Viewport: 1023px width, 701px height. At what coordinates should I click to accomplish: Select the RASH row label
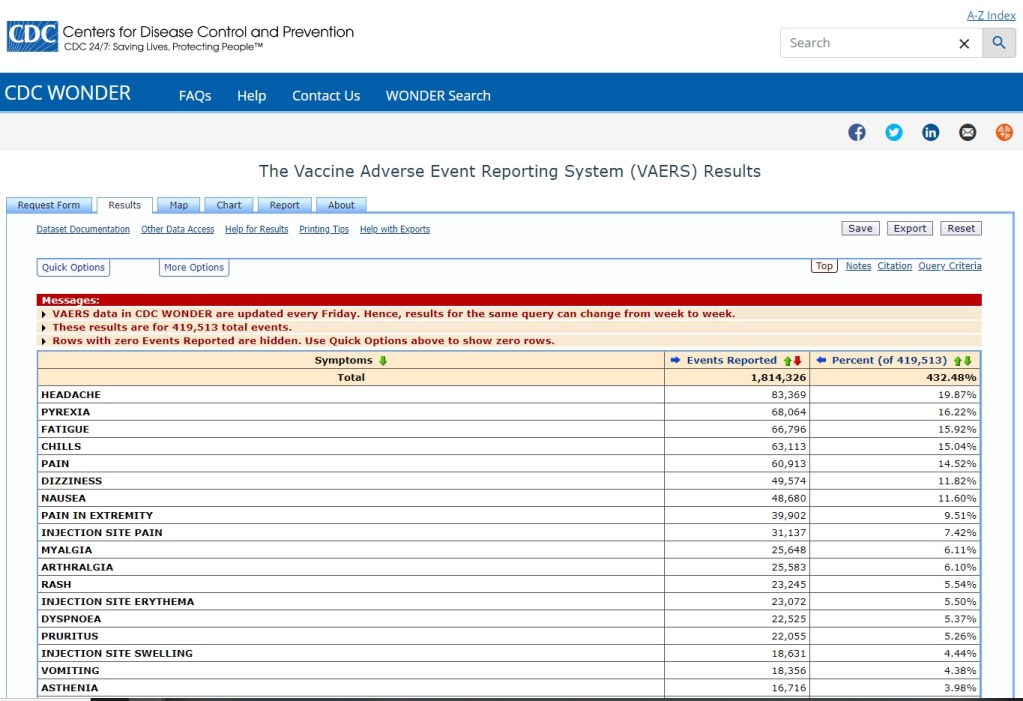click(x=56, y=584)
